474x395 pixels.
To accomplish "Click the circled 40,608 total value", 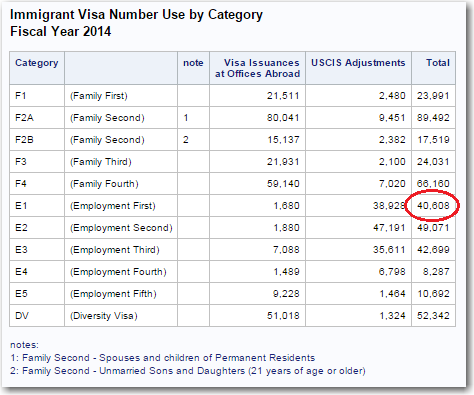I will (x=433, y=206).
